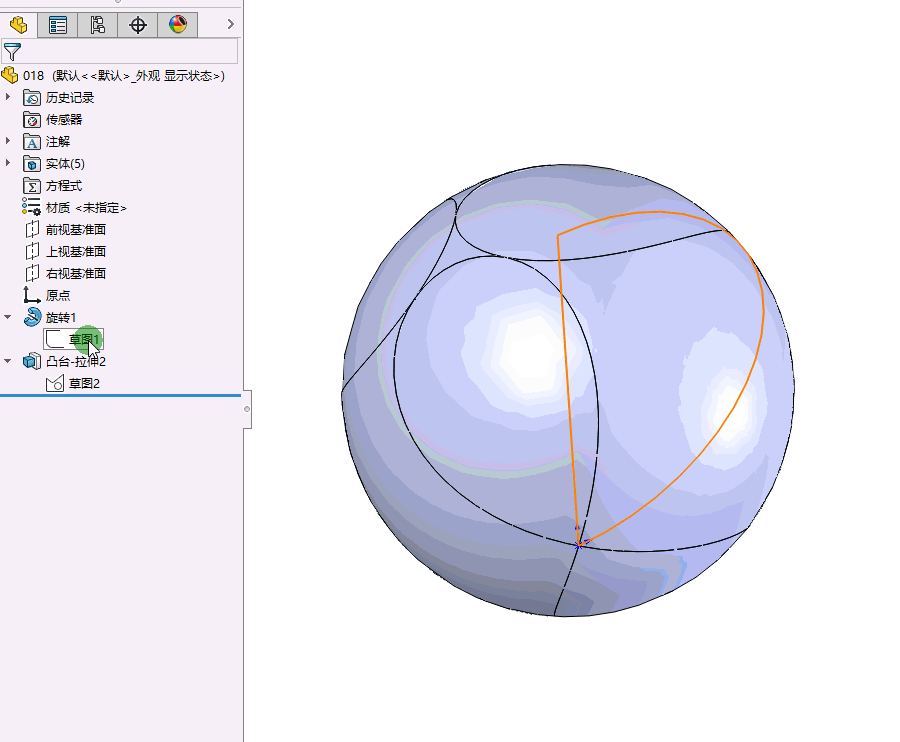900x742 pixels.
Task: Switch to the FeatureManager design tree tab
Action: click(x=17, y=24)
